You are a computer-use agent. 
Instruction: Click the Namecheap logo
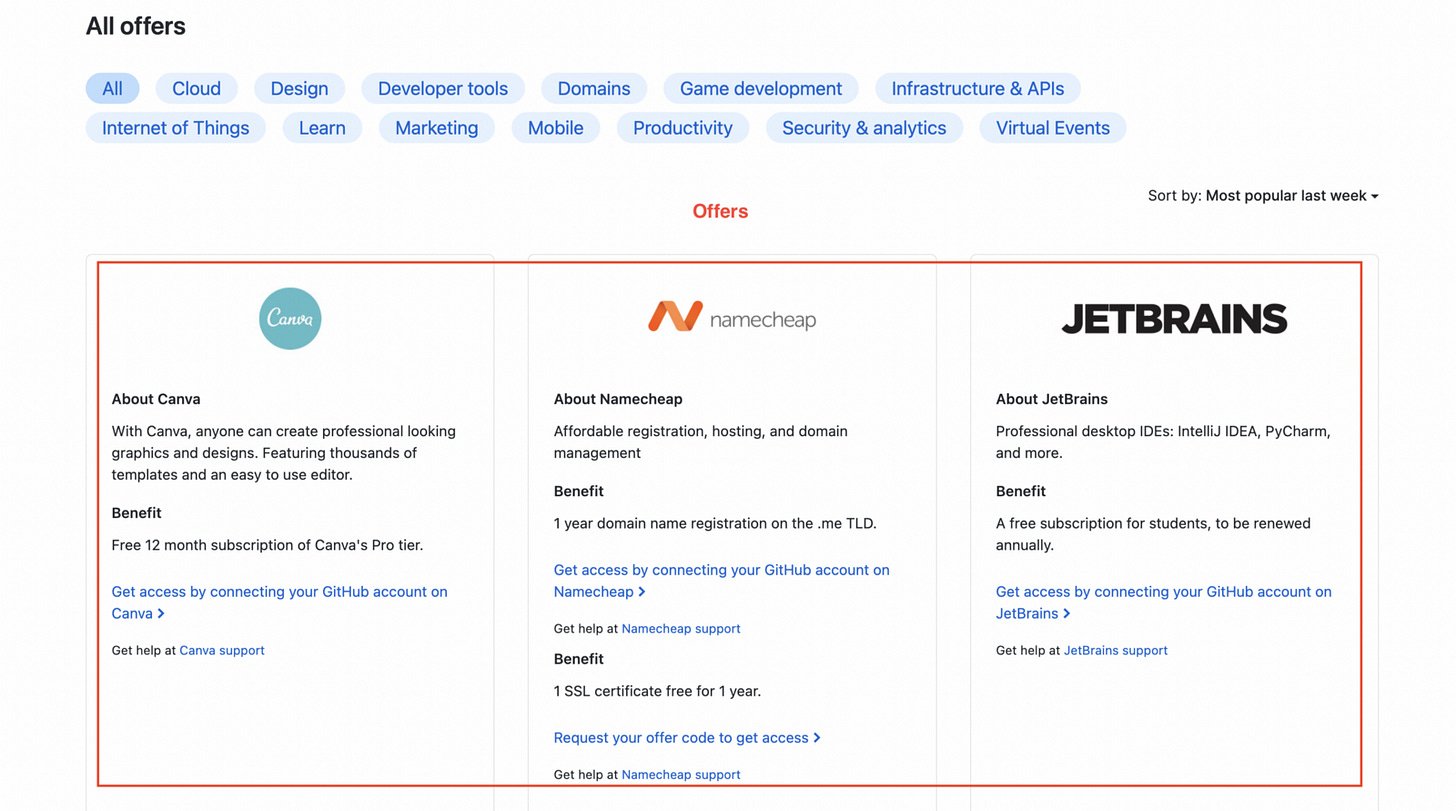(x=732, y=317)
